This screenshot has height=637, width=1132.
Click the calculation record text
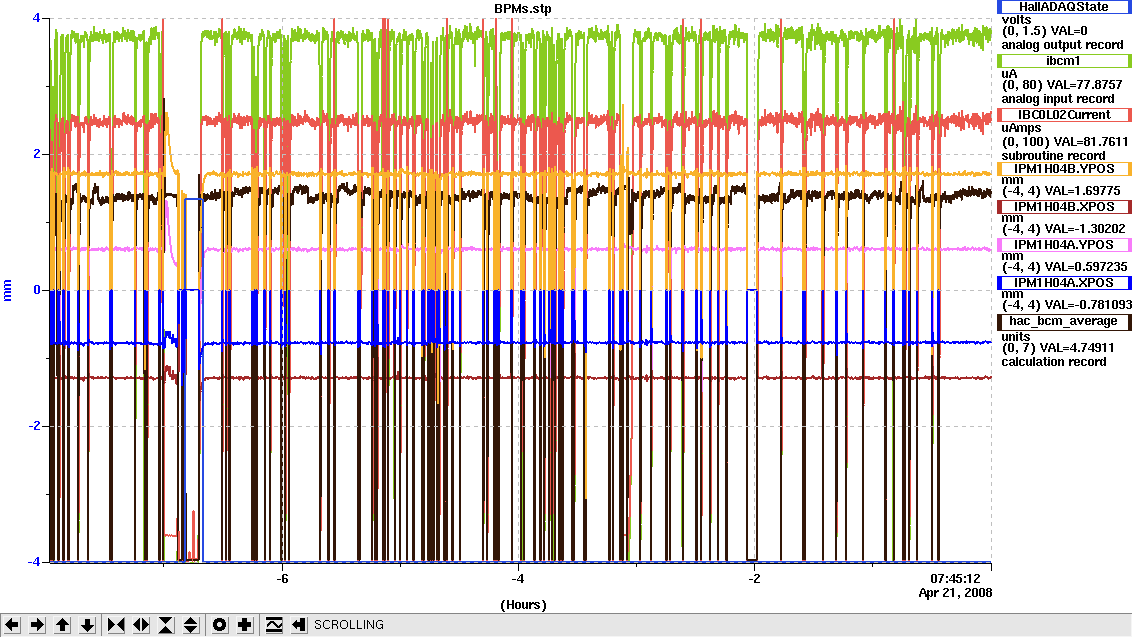click(x=1053, y=362)
